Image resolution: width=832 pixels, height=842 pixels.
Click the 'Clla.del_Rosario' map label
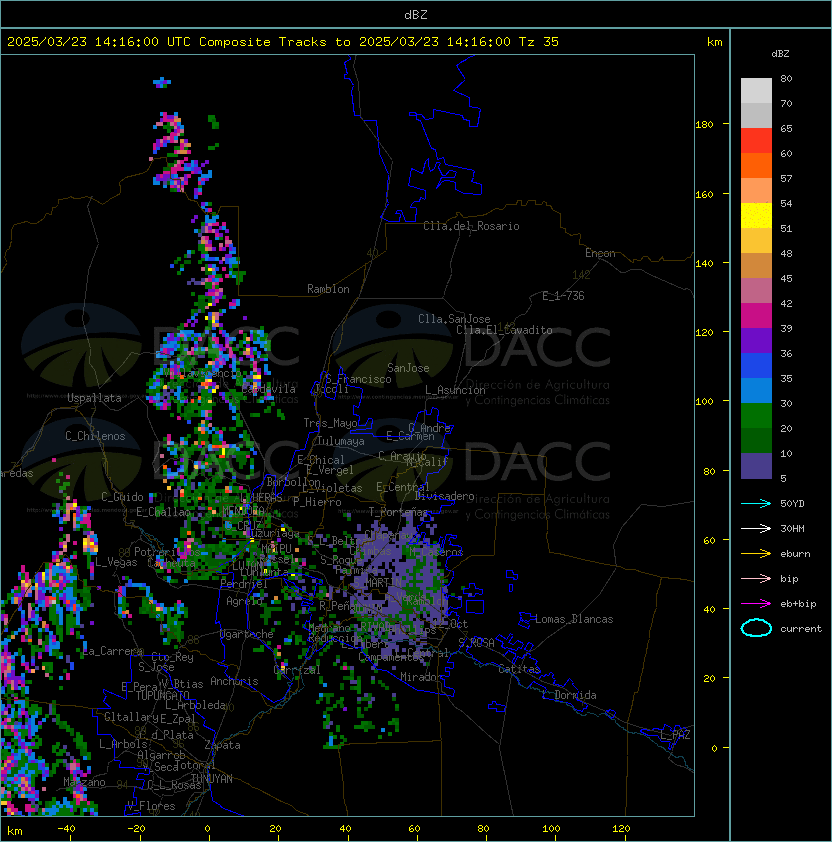click(x=471, y=226)
